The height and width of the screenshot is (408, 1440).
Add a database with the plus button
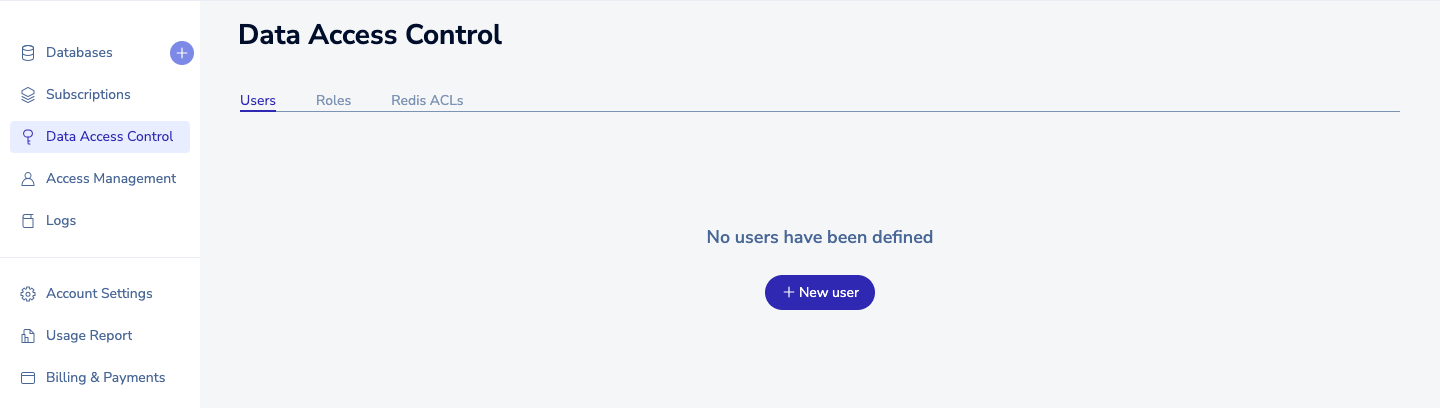[x=182, y=53]
